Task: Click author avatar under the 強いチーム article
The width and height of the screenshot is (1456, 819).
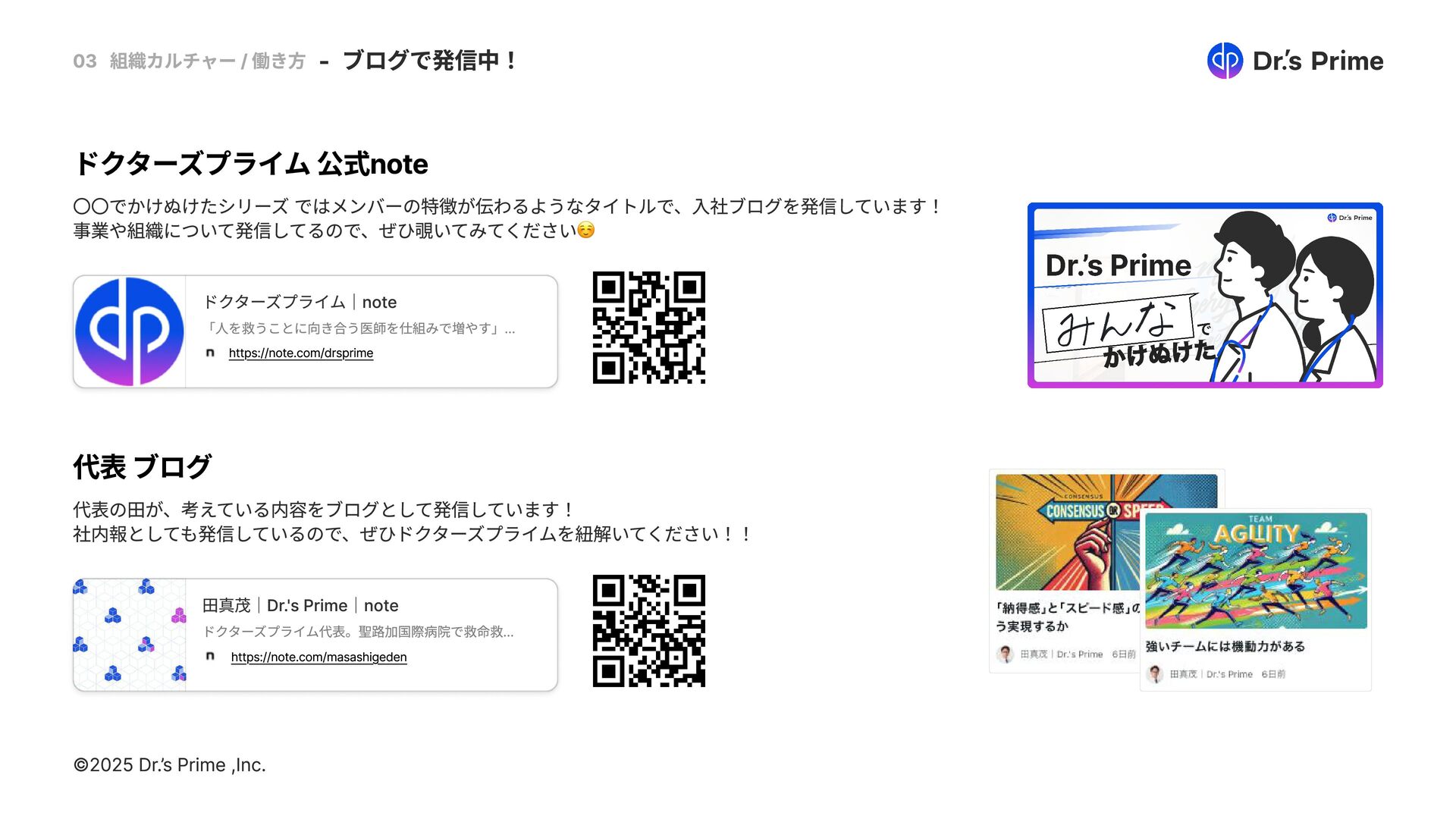Action: click(x=1155, y=673)
